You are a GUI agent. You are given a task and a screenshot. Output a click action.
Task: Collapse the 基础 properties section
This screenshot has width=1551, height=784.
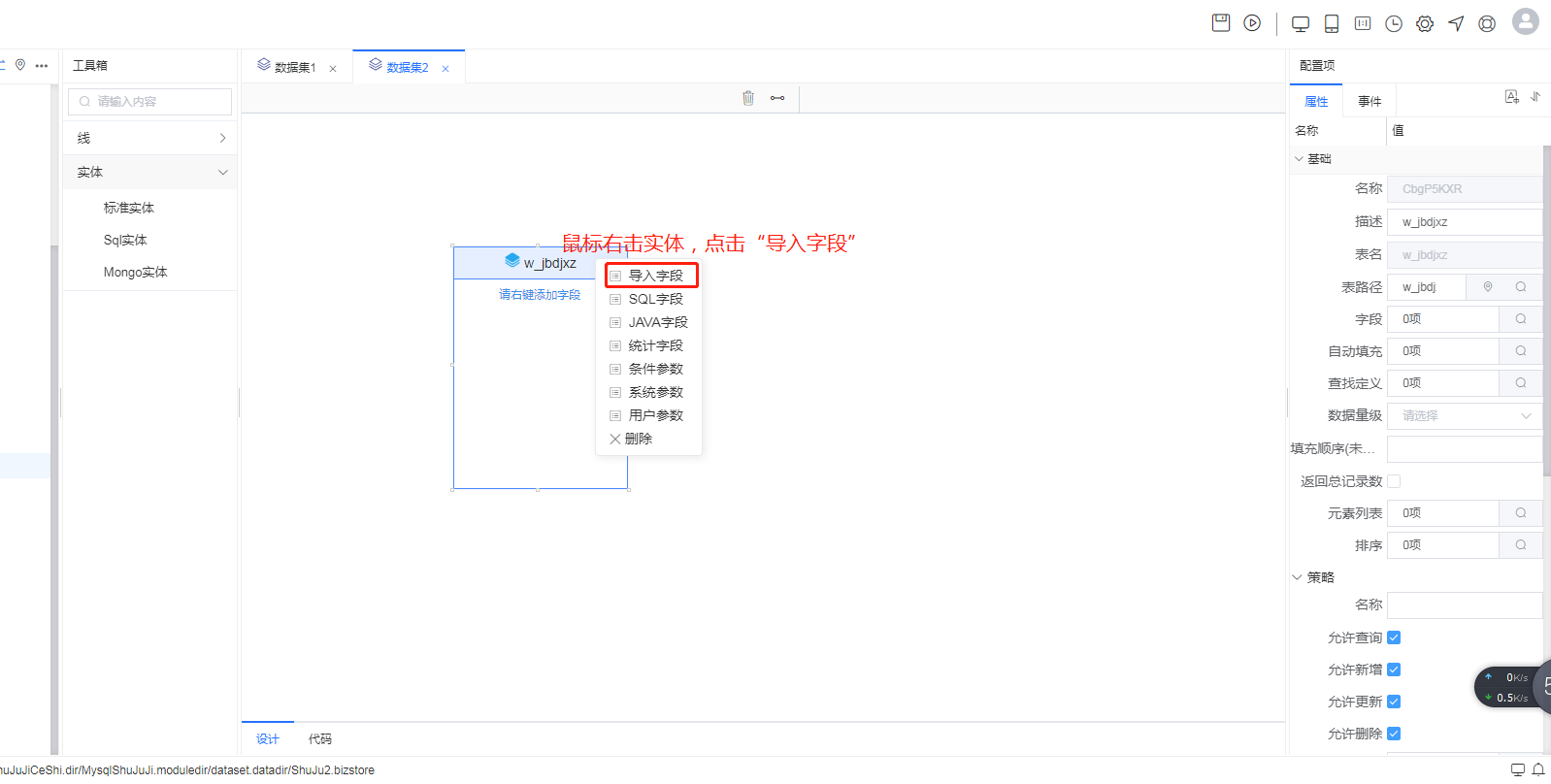pyautogui.click(x=1299, y=159)
